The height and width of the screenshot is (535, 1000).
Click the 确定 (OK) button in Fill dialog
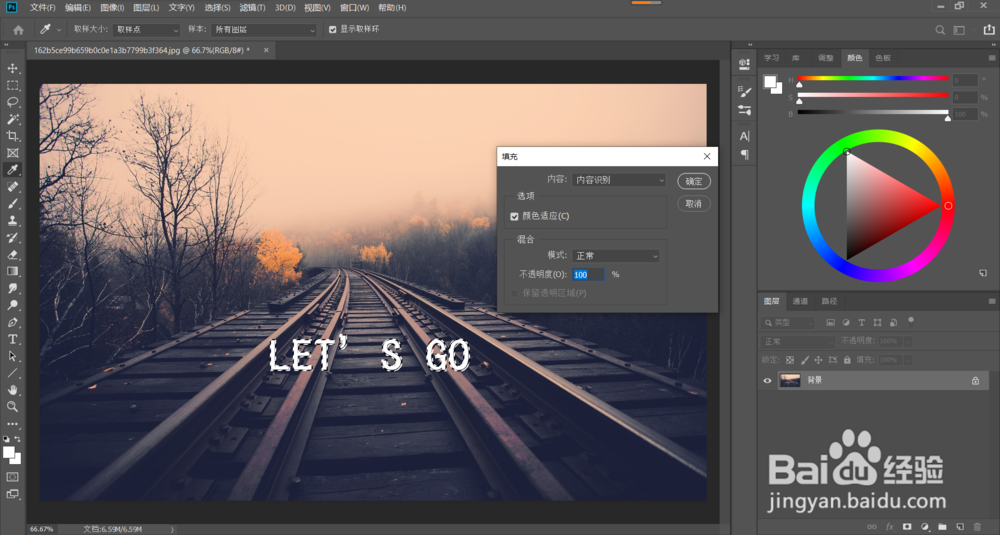tap(694, 181)
